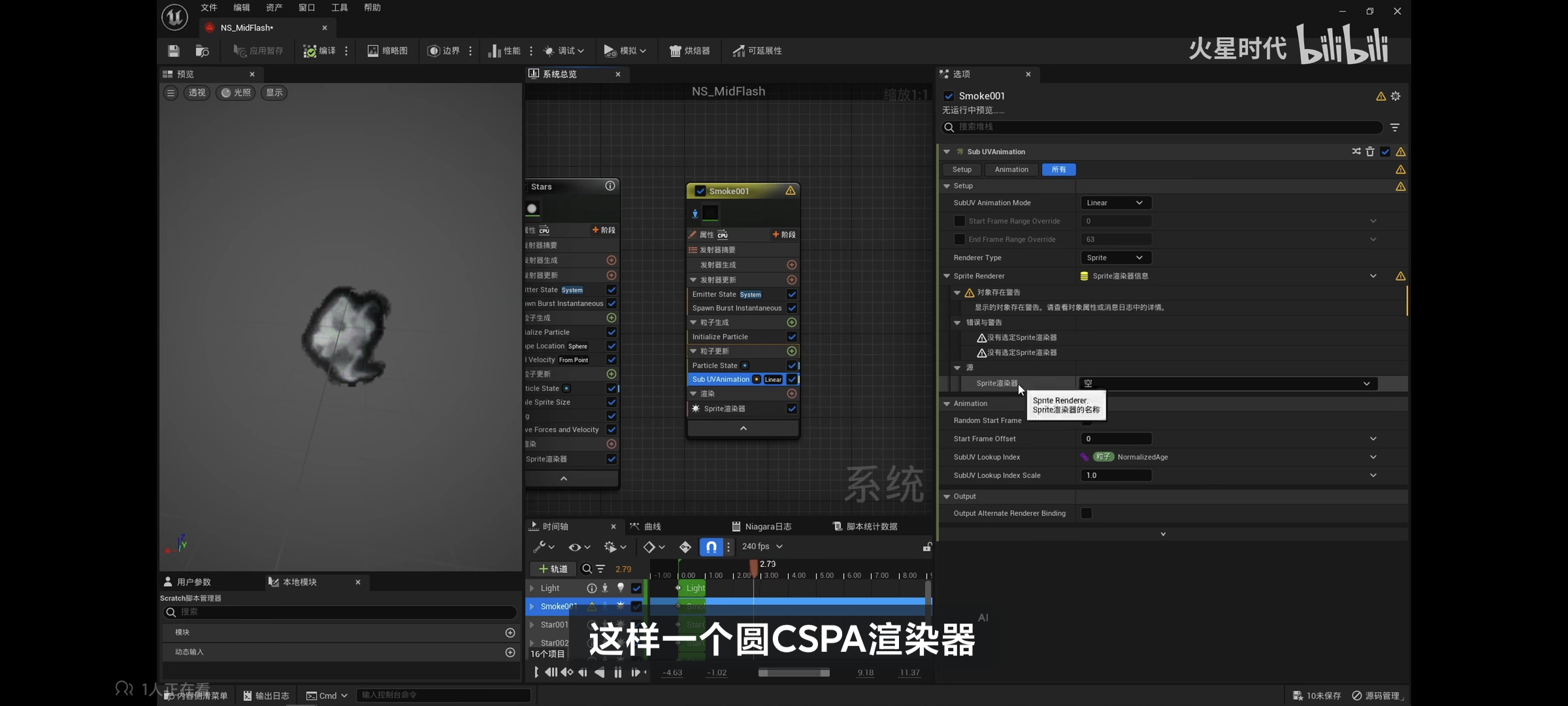
Task: Toggle the timeline snapping magnet icon
Action: click(x=711, y=546)
